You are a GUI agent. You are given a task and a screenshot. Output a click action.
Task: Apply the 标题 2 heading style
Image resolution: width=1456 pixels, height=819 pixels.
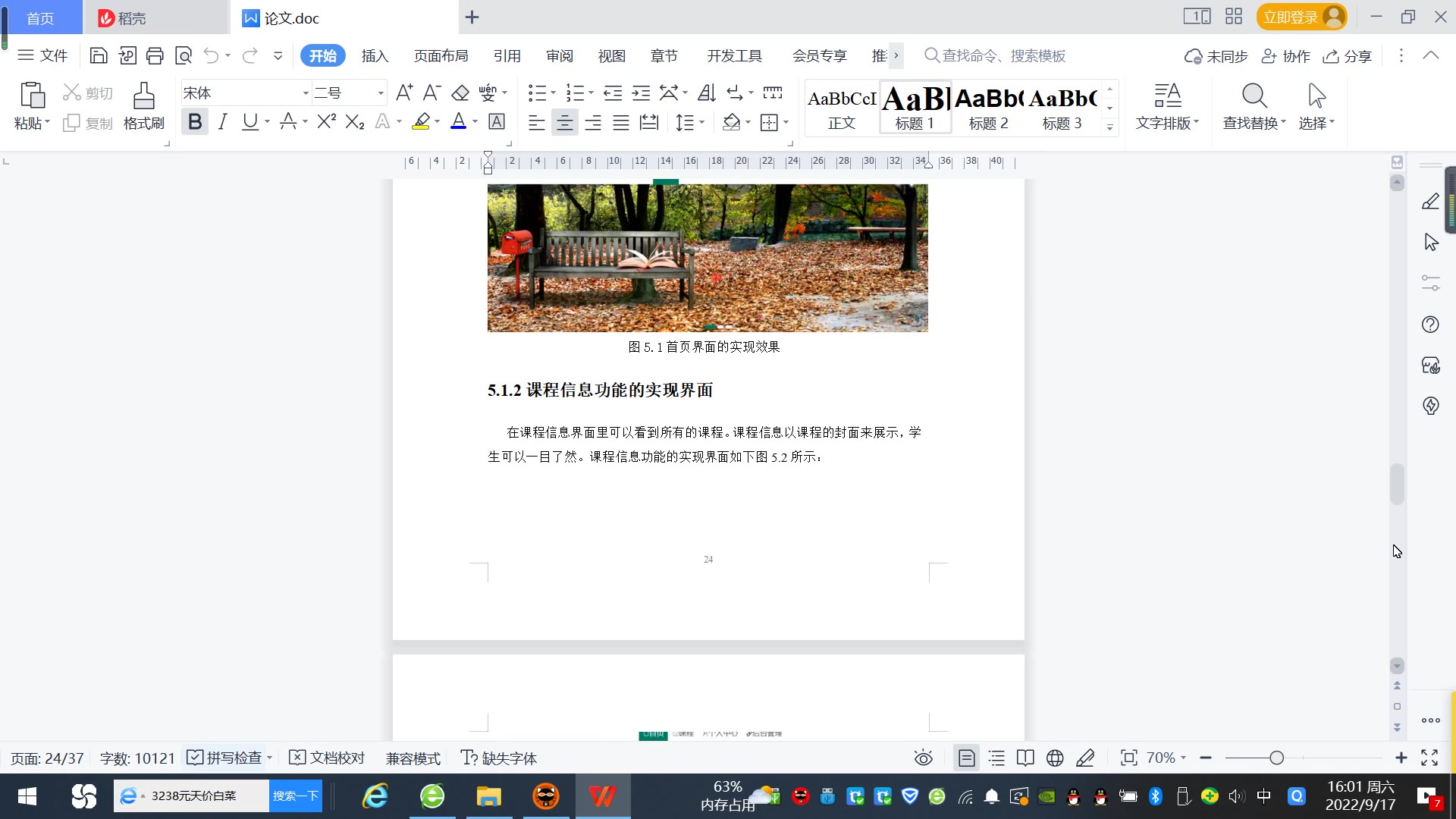pos(988,107)
